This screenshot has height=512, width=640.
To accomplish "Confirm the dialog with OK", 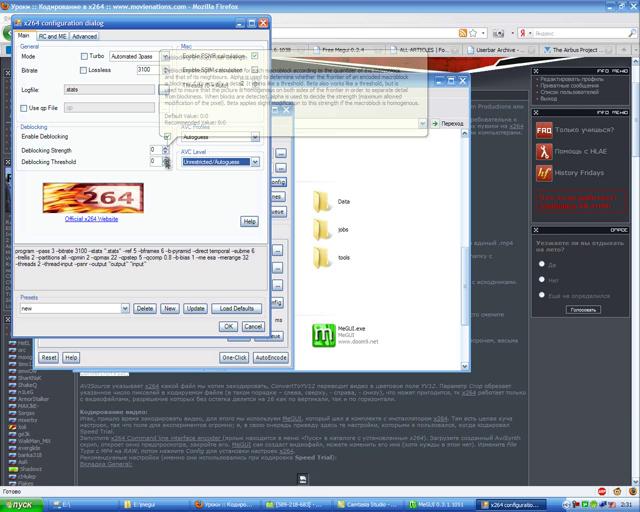I will (229, 326).
